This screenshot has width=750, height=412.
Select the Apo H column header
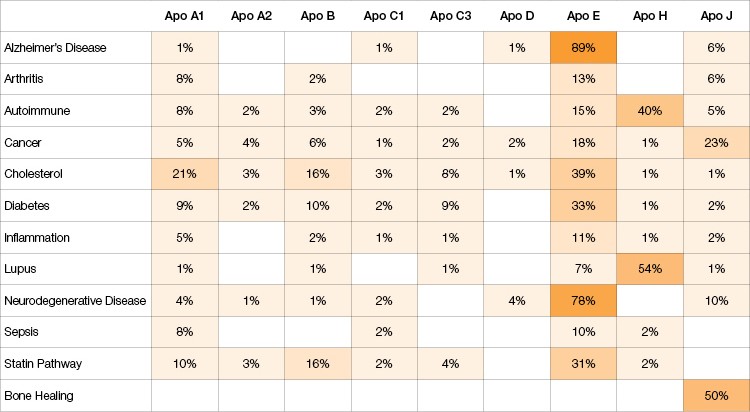click(x=650, y=16)
